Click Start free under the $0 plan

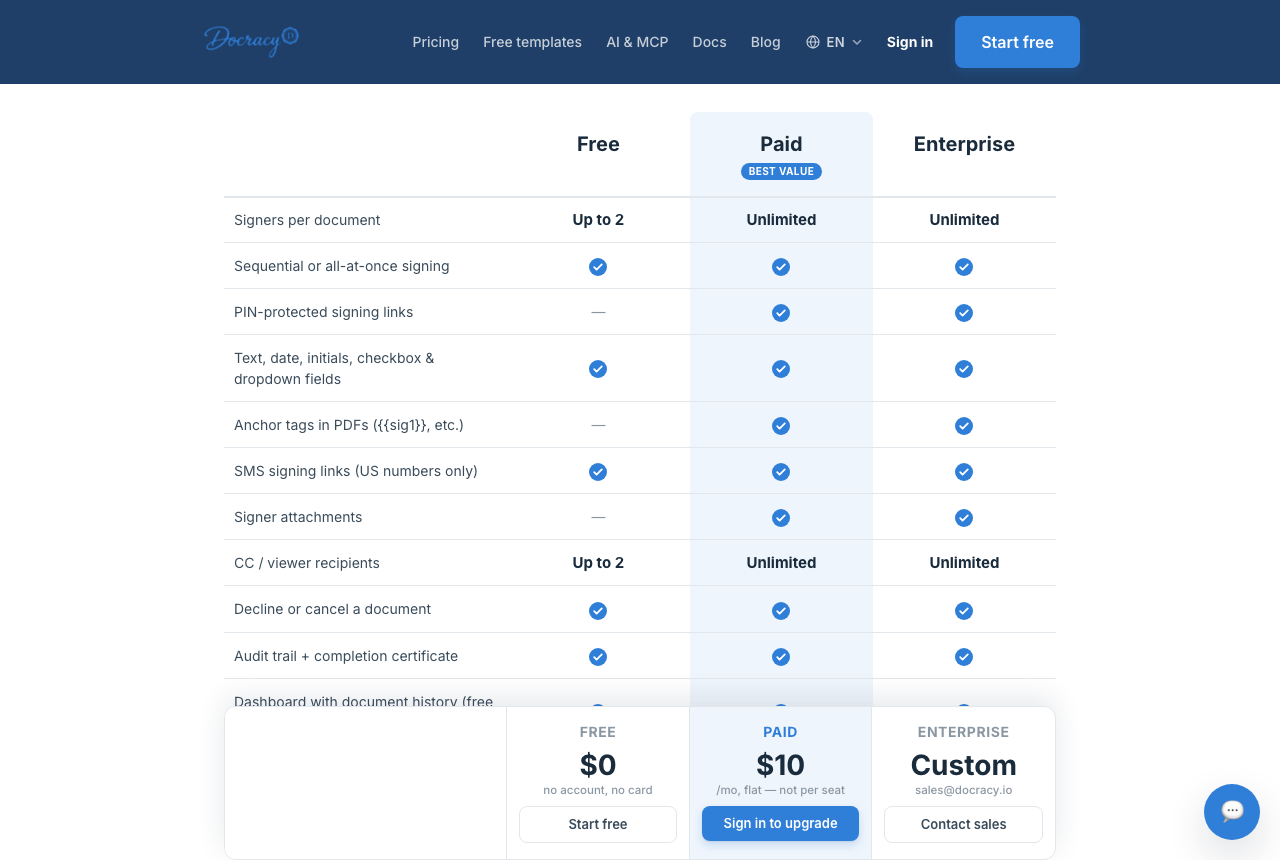598,824
